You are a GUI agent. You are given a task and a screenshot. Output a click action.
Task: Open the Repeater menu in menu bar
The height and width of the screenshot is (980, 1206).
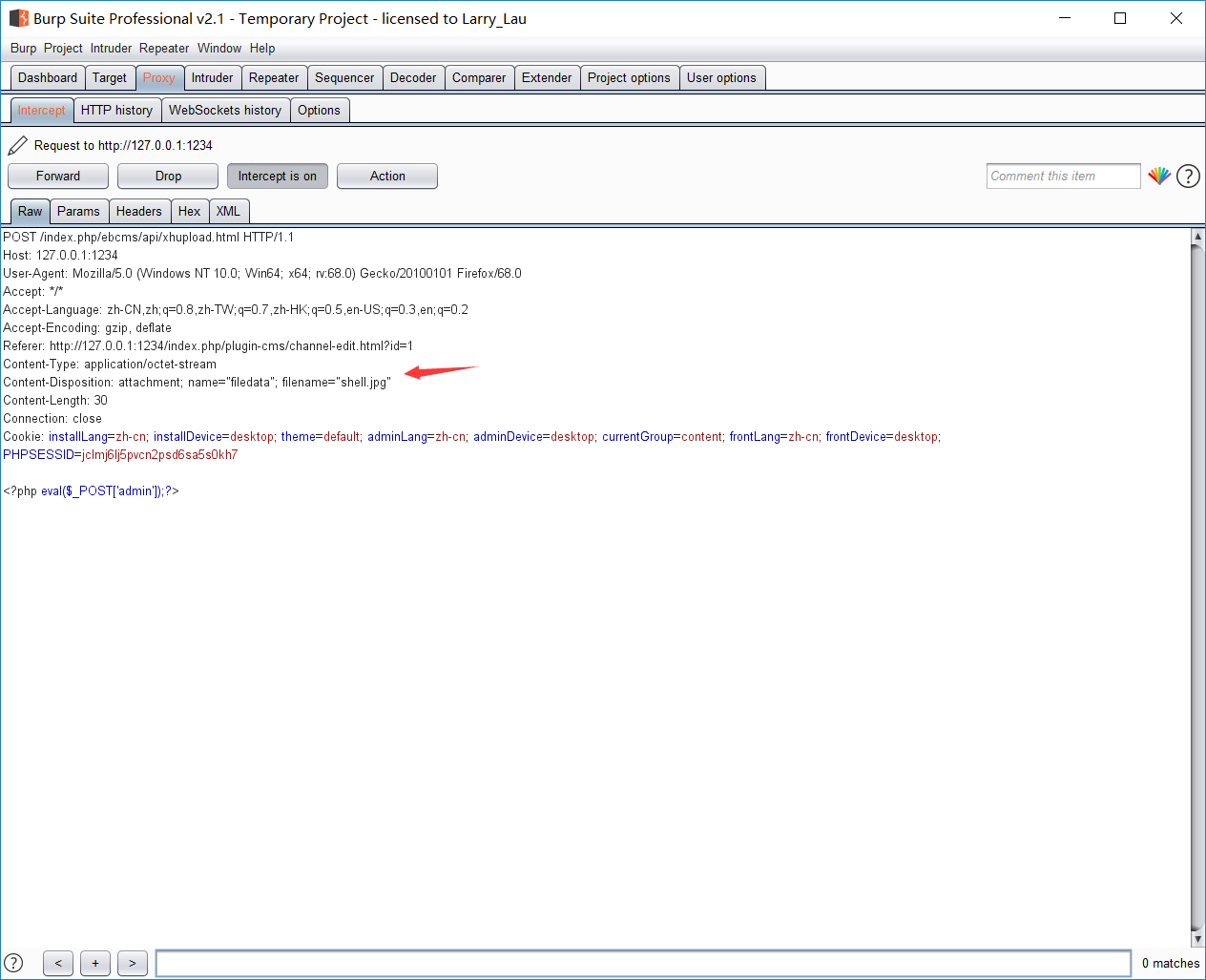click(164, 48)
